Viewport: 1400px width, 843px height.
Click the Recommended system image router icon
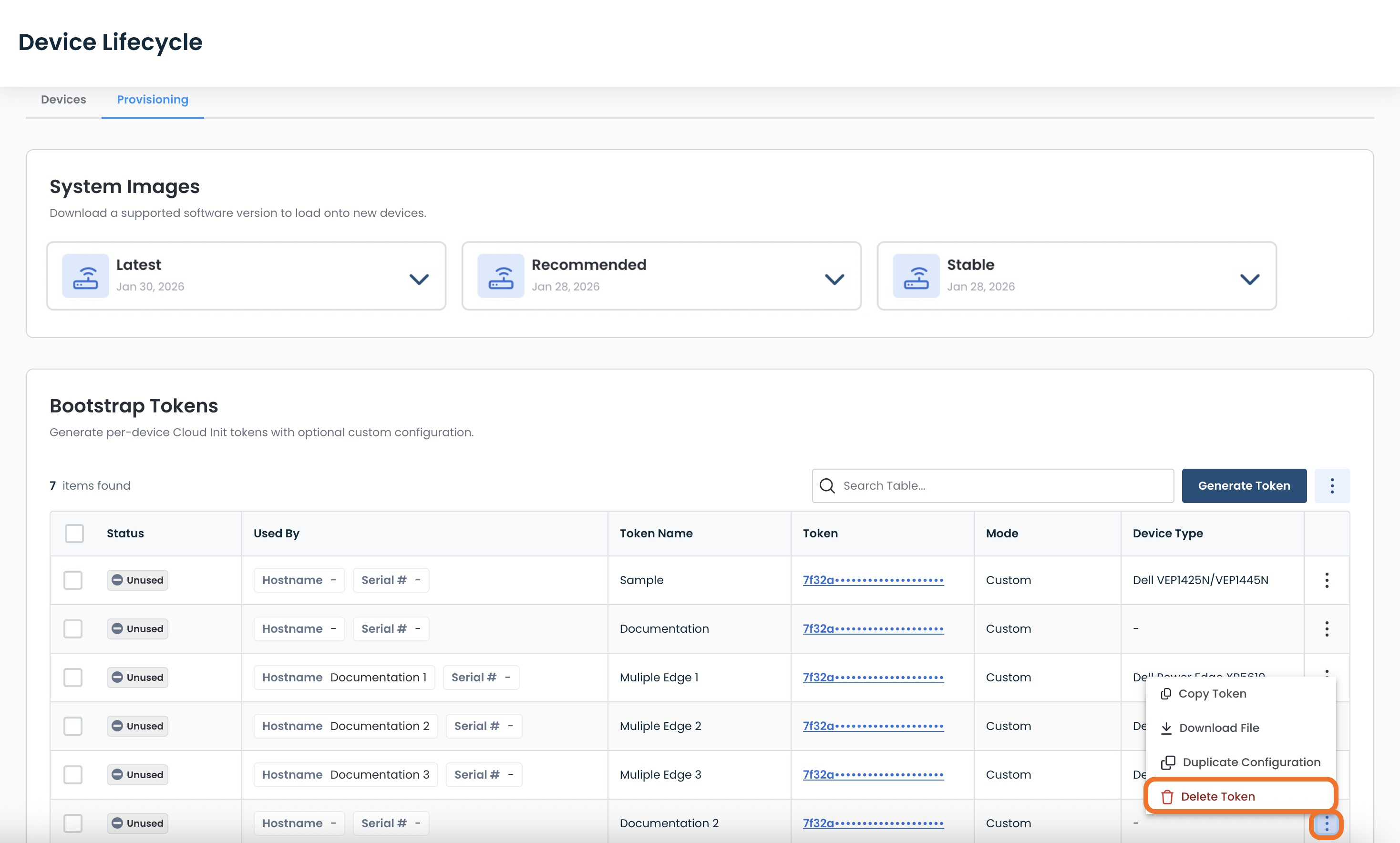coord(500,276)
